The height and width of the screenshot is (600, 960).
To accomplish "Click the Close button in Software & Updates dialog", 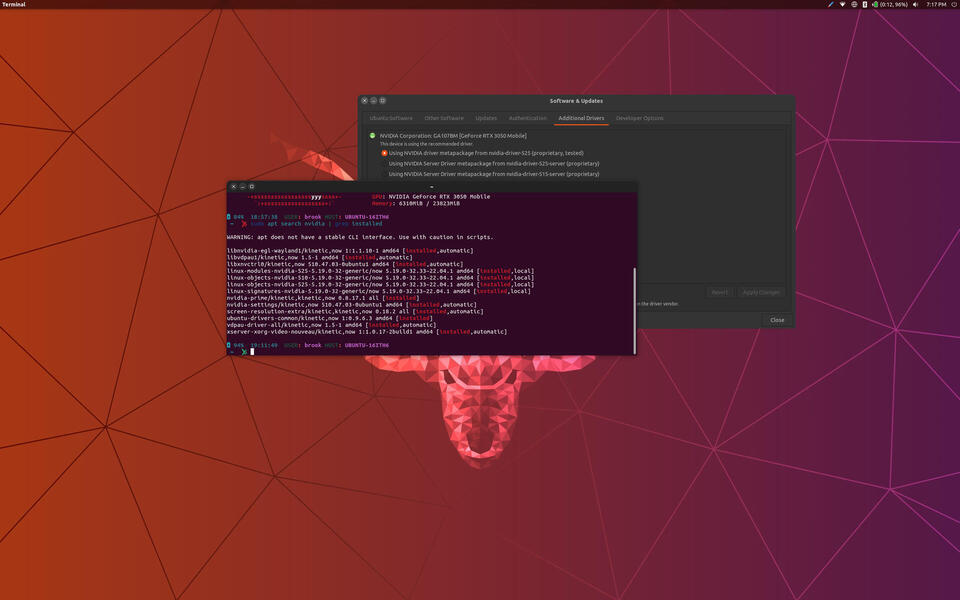I will pyautogui.click(x=777, y=320).
